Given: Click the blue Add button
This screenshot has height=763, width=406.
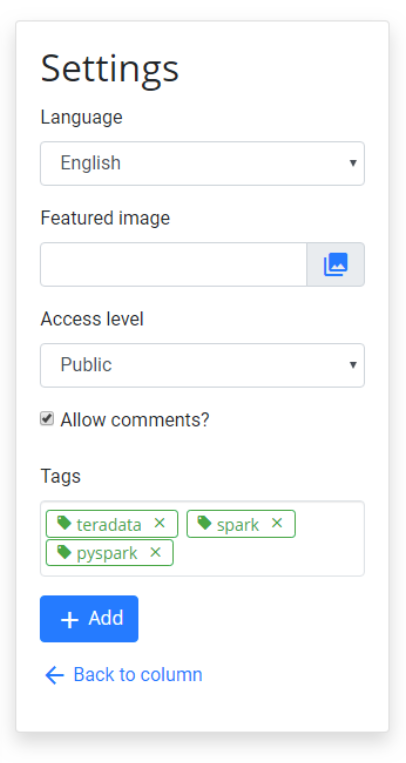Looking at the screenshot, I should click(89, 619).
